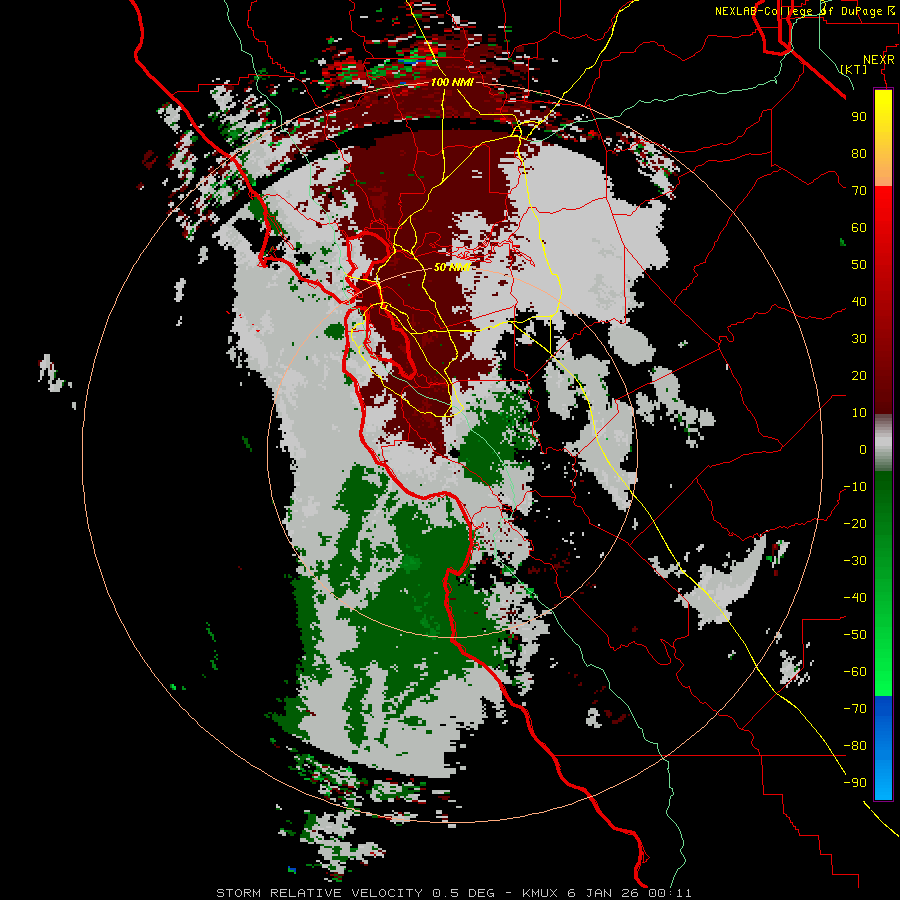Pick the positive 20 scale value
900x900 pixels.
(859, 375)
